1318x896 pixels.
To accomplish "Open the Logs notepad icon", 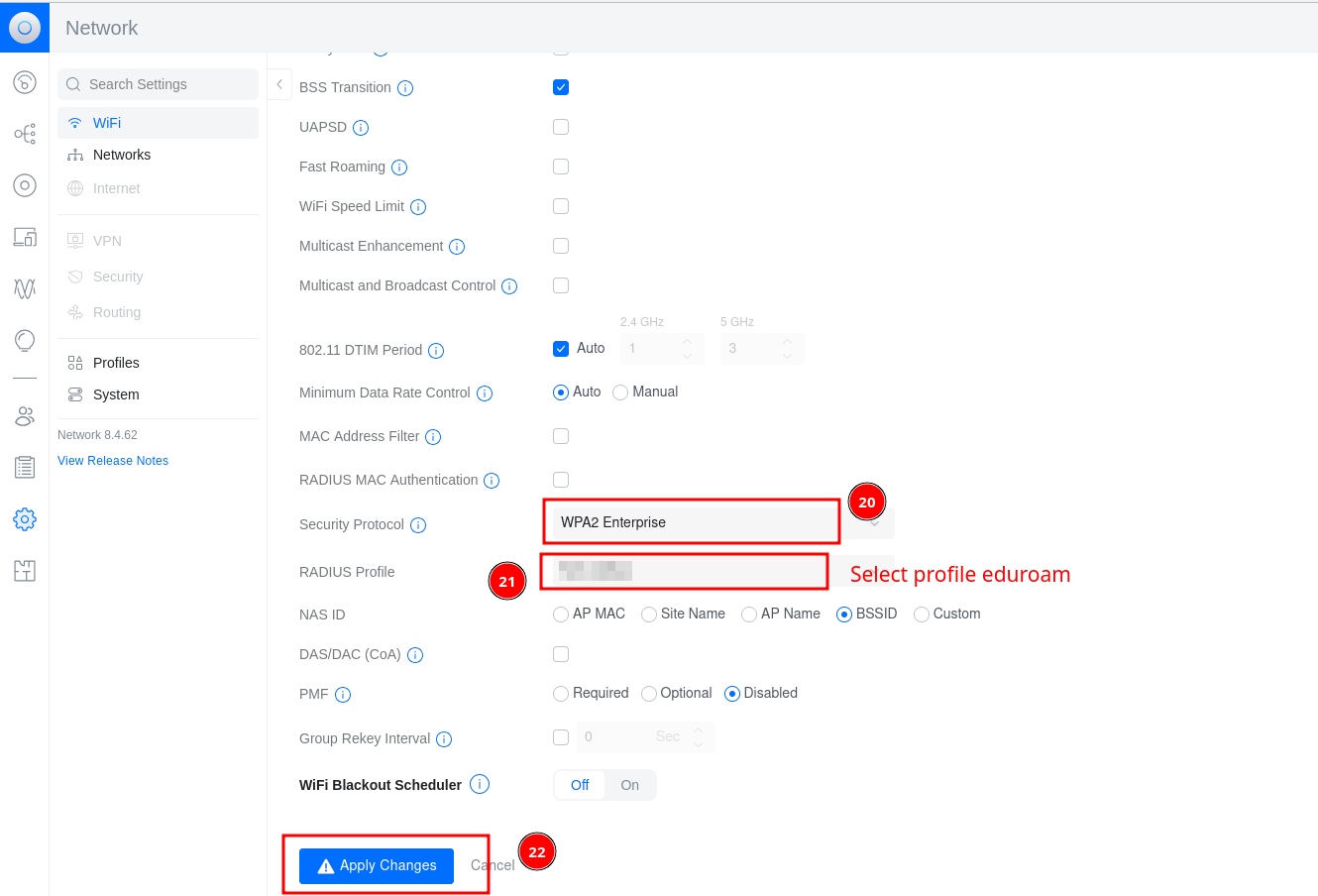I will [x=25, y=467].
